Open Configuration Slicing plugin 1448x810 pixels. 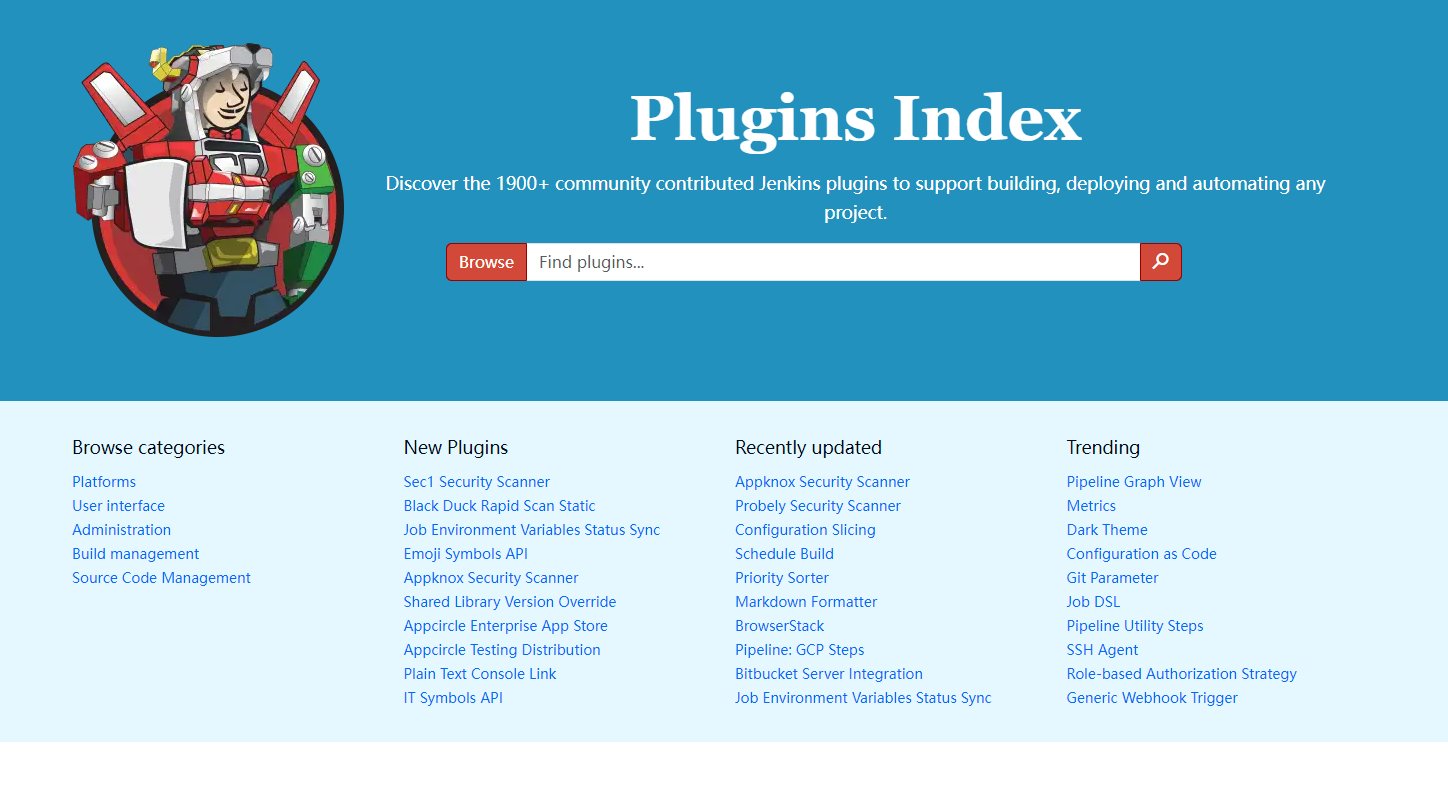805,530
